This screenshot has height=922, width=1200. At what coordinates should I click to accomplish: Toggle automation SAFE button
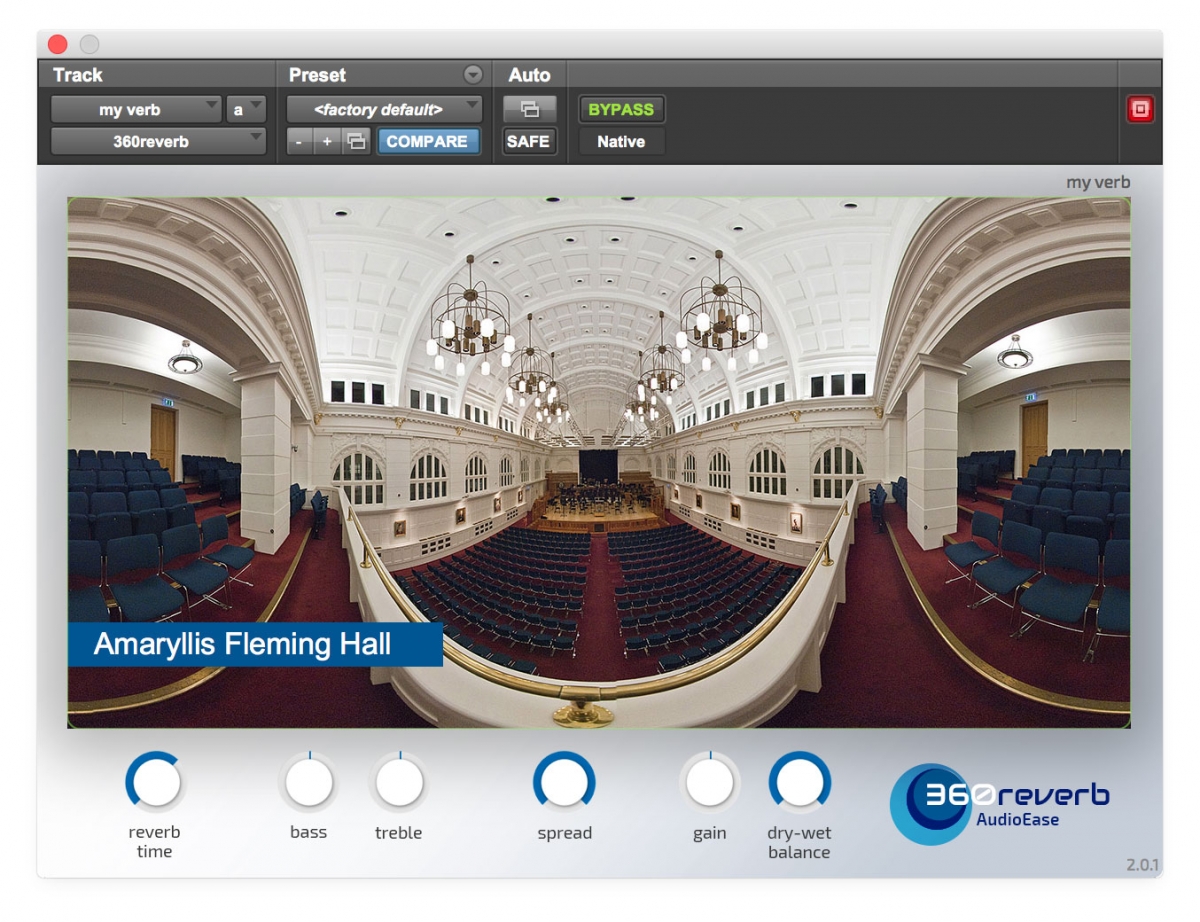coord(528,142)
